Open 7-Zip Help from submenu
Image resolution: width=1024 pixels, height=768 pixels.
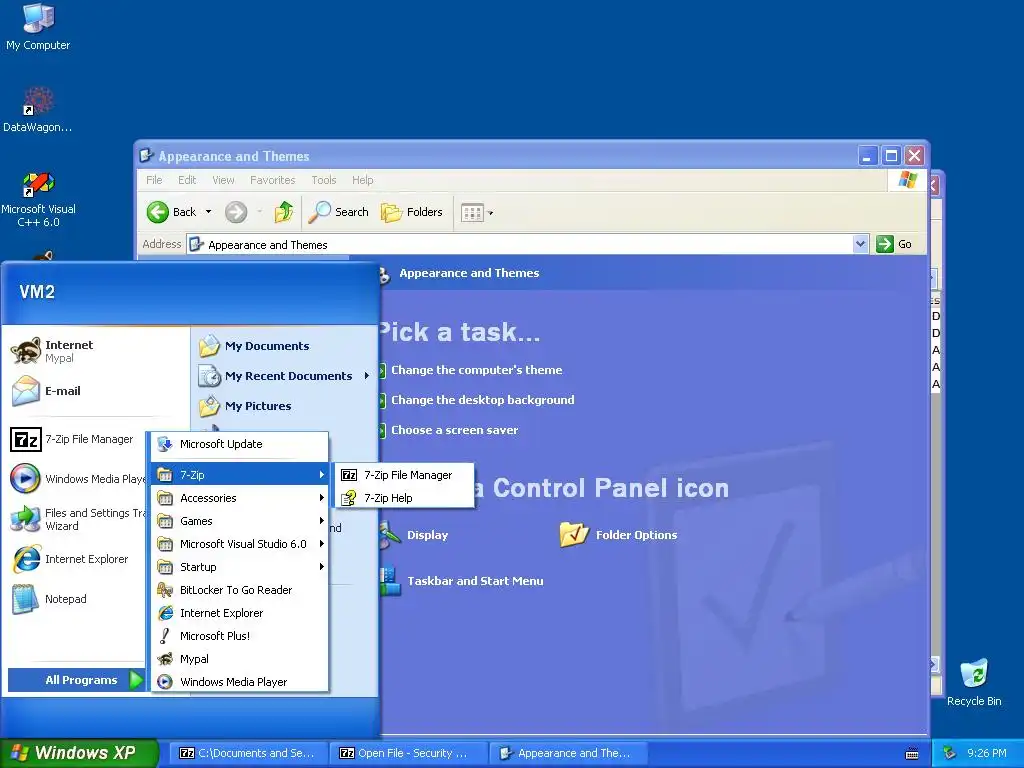(x=403, y=498)
